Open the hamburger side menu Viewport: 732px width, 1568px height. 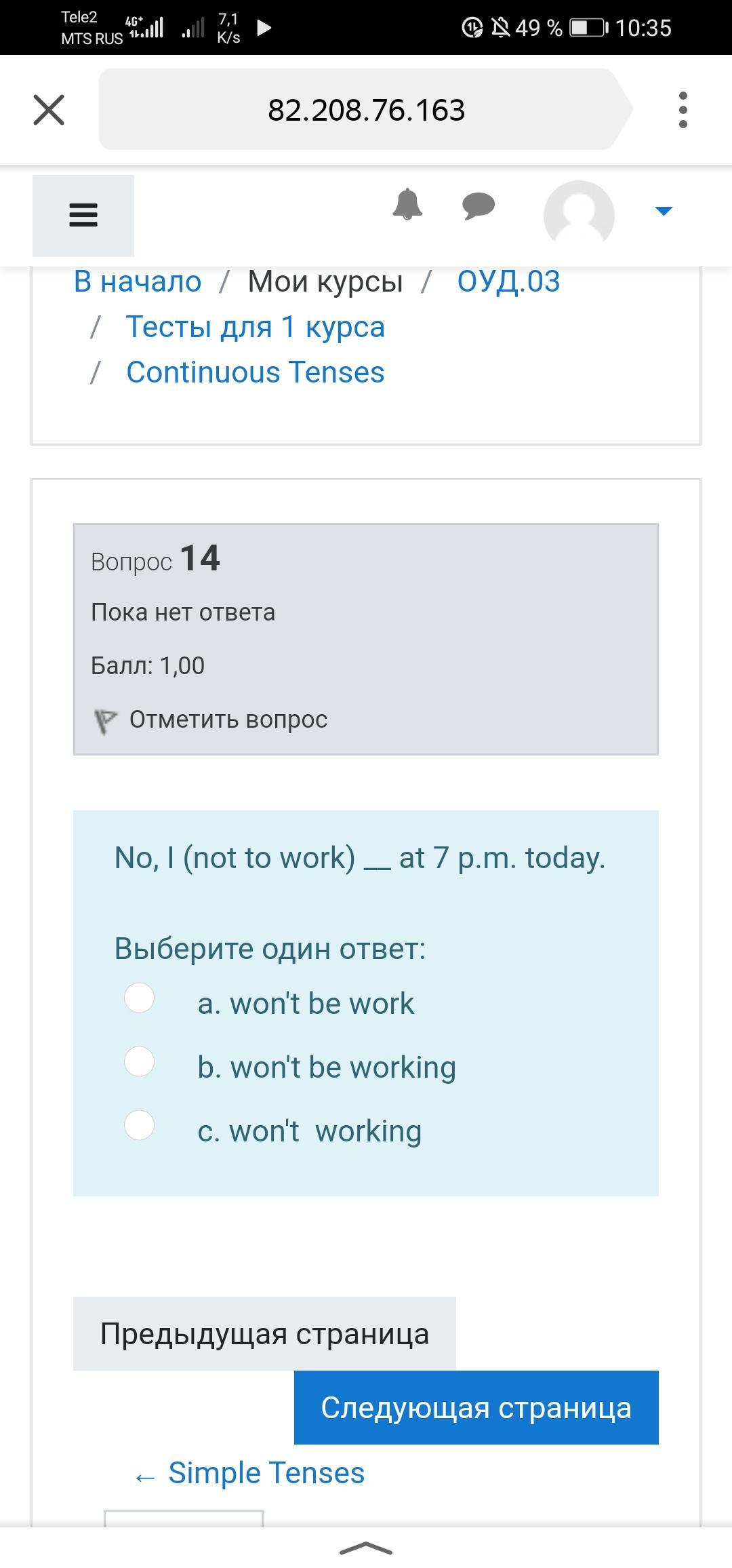tap(83, 216)
